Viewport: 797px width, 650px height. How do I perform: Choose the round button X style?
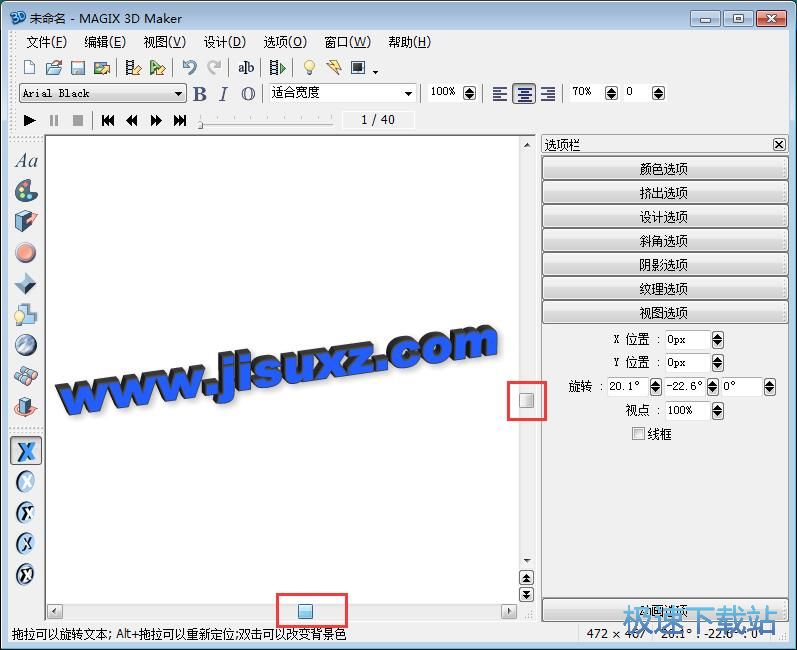click(26, 482)
